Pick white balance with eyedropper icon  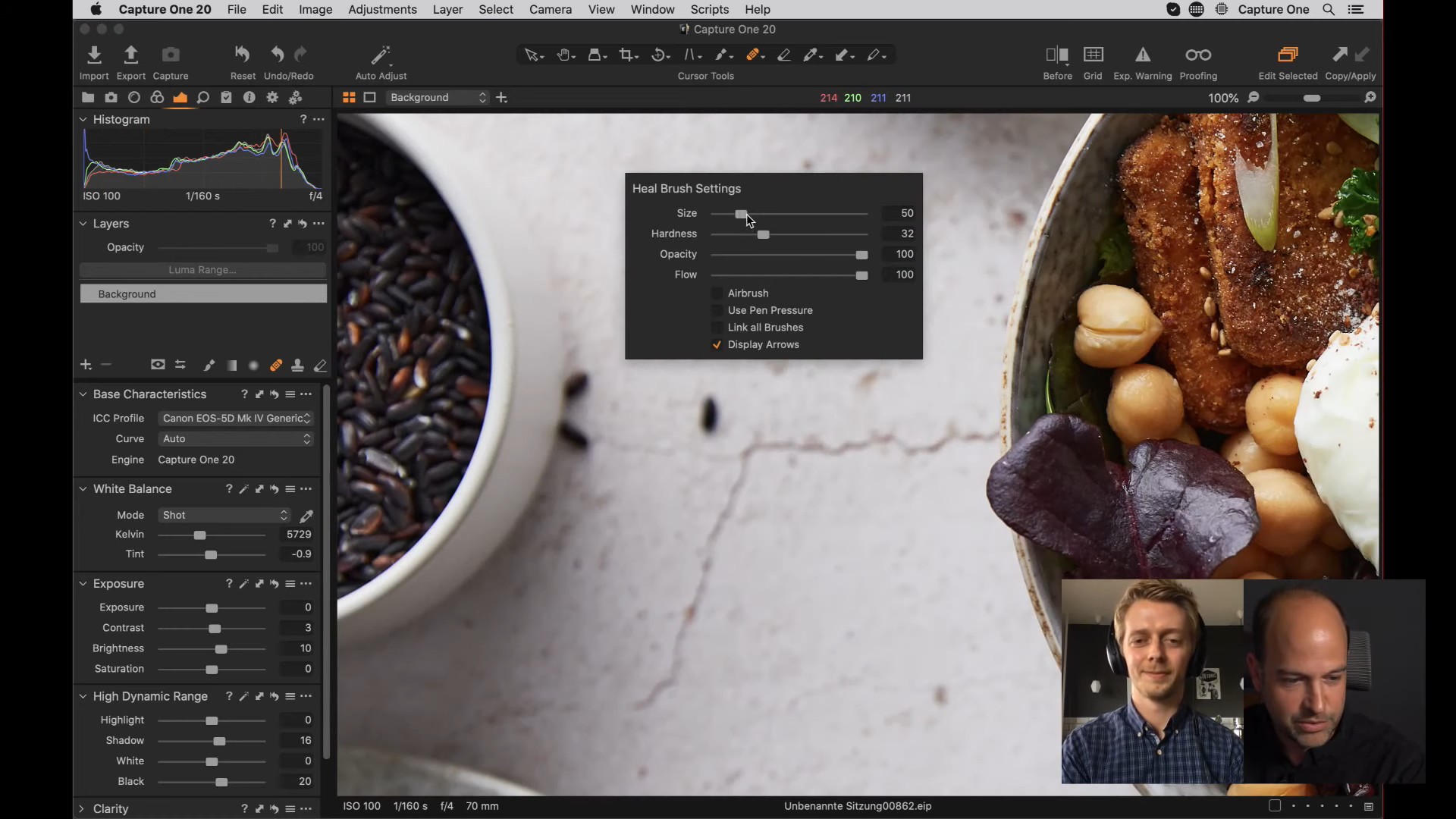306,516
